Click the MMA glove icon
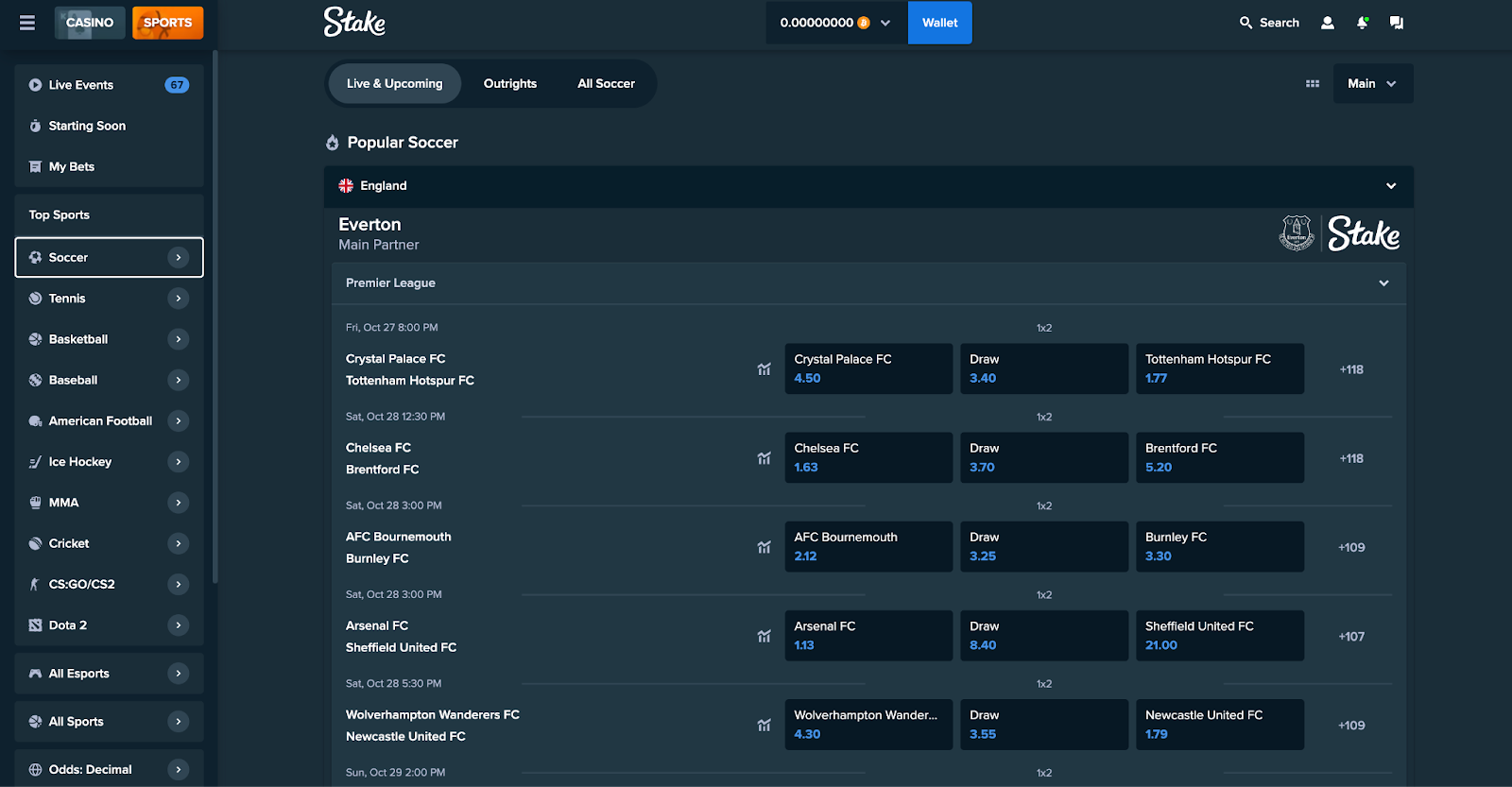1512x787 pixels. tap(35, 503)
